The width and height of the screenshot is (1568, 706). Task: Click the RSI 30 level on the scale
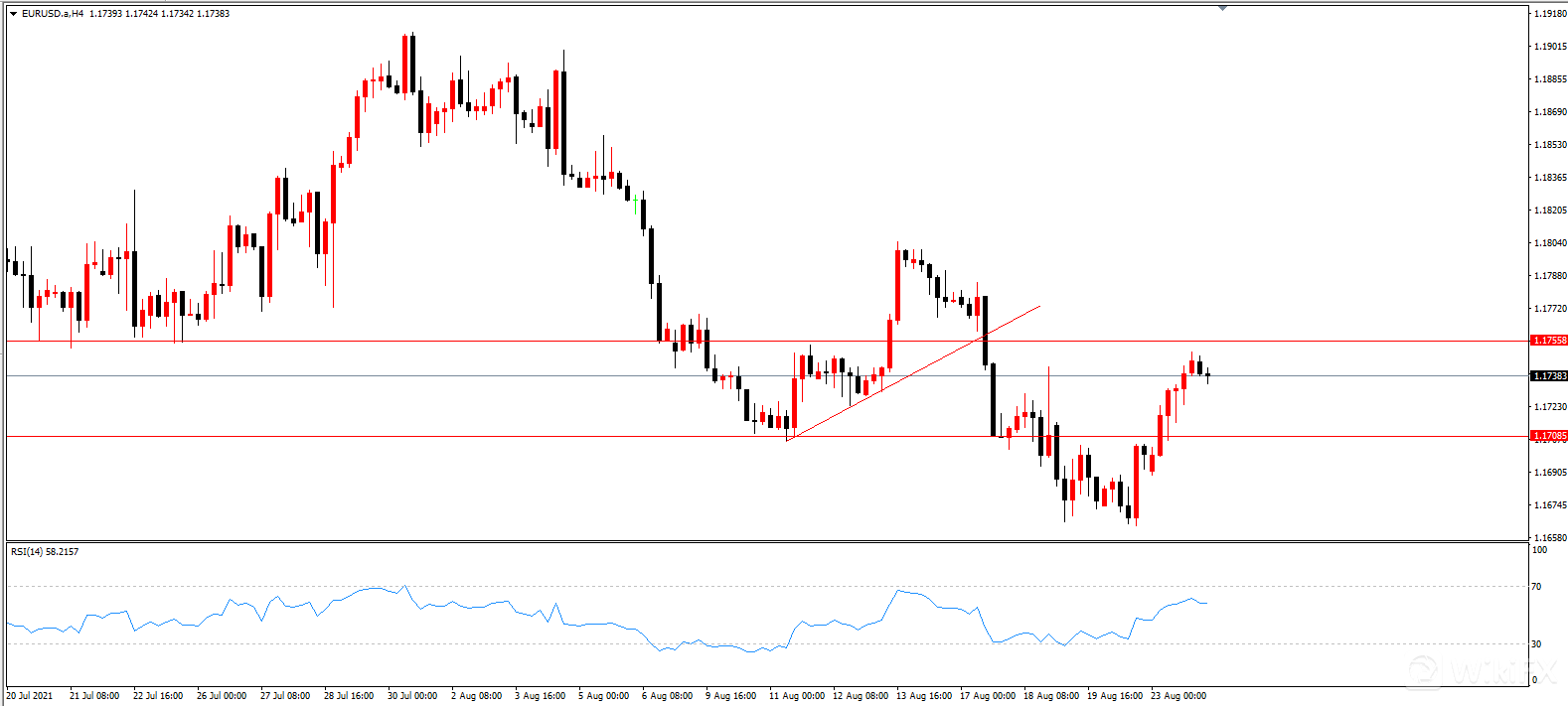pyautogui.click(x=1536, y=644)
